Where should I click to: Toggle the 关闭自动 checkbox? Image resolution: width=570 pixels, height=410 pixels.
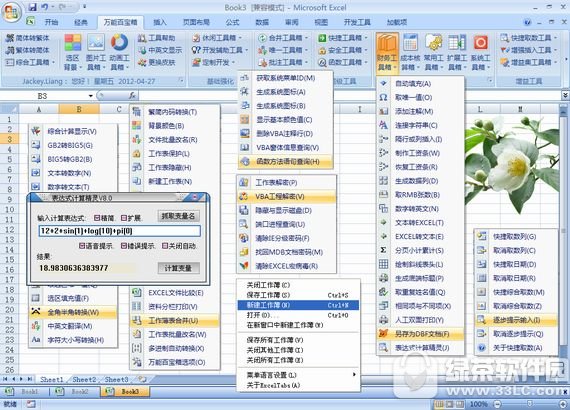point(165,246)
